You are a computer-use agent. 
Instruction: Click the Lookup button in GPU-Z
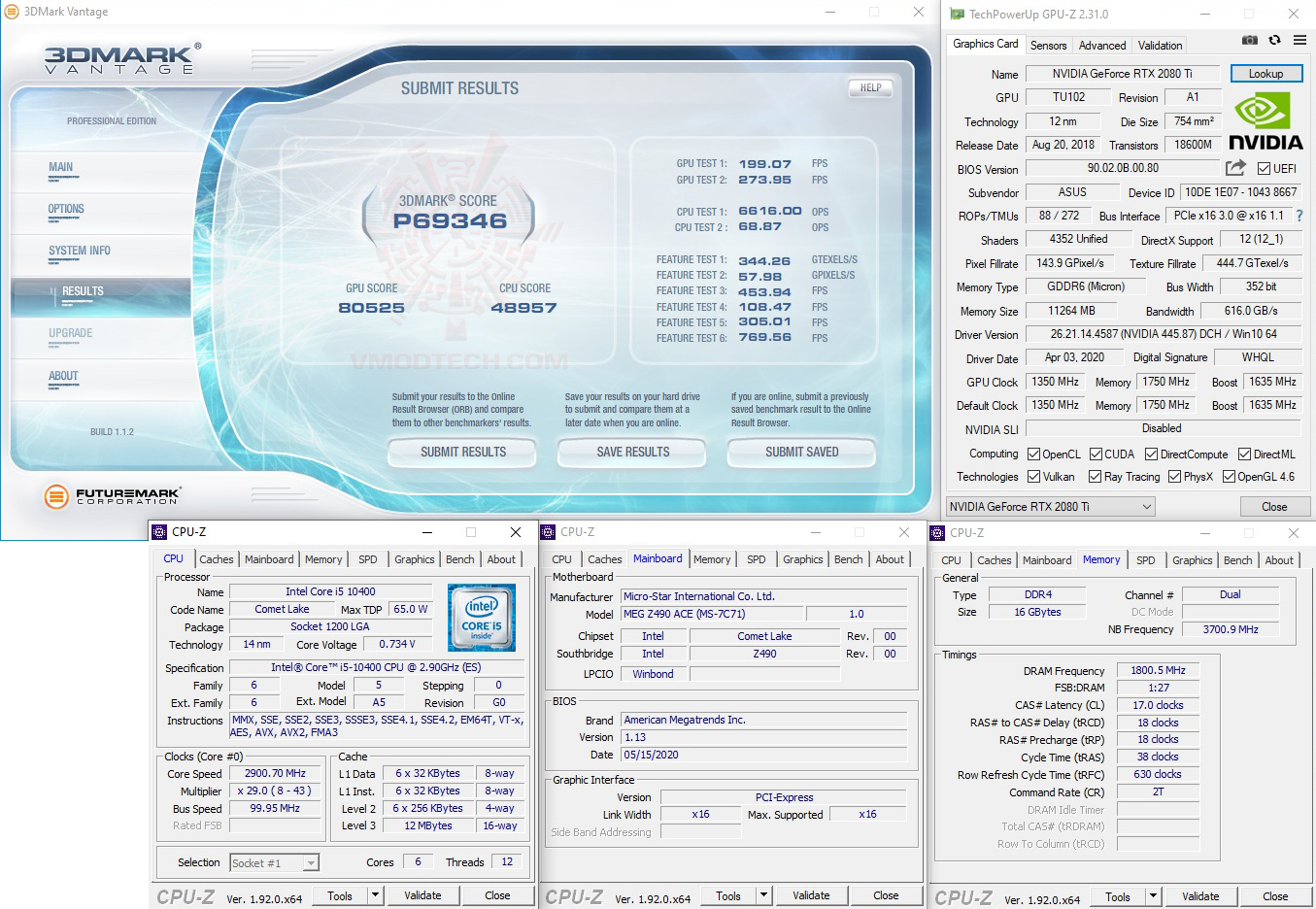click(x=1266, y=74)
